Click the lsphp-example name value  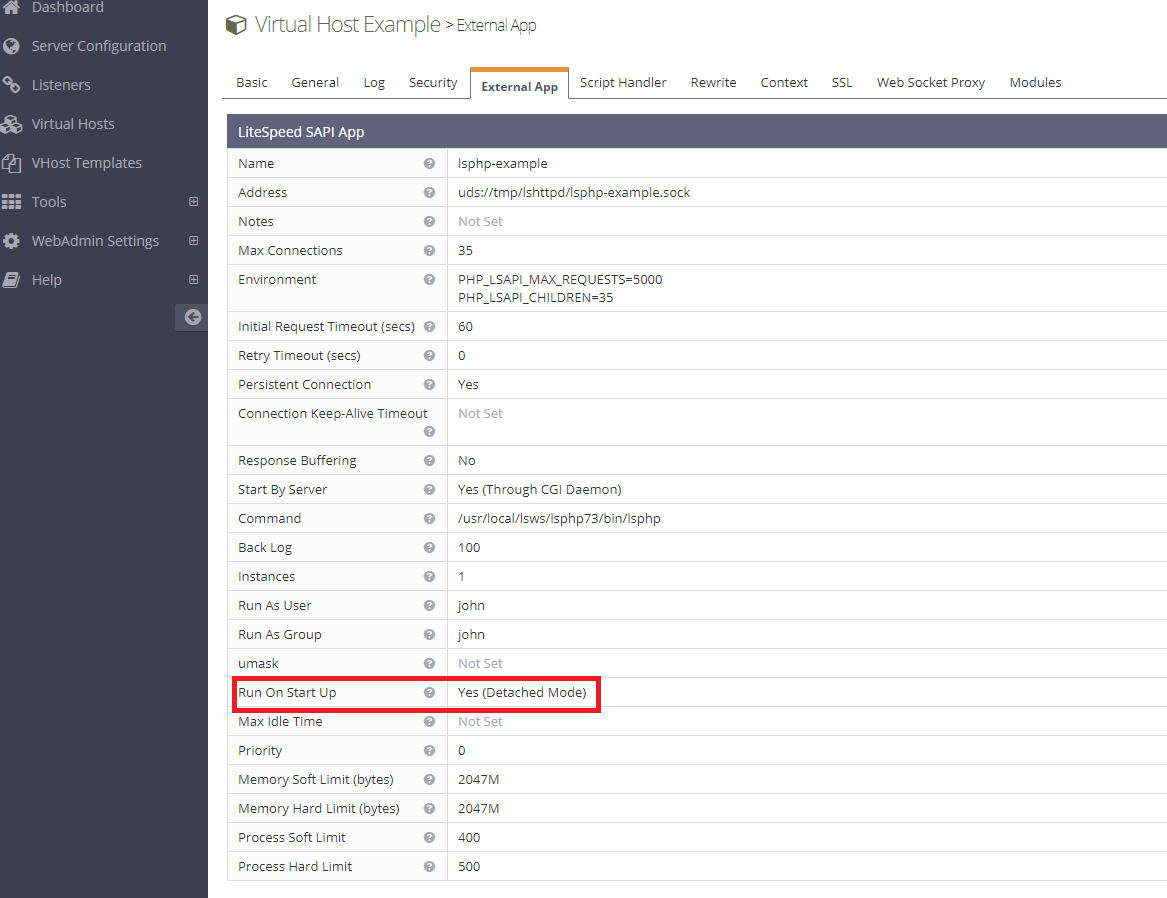[x=502, y=164]
